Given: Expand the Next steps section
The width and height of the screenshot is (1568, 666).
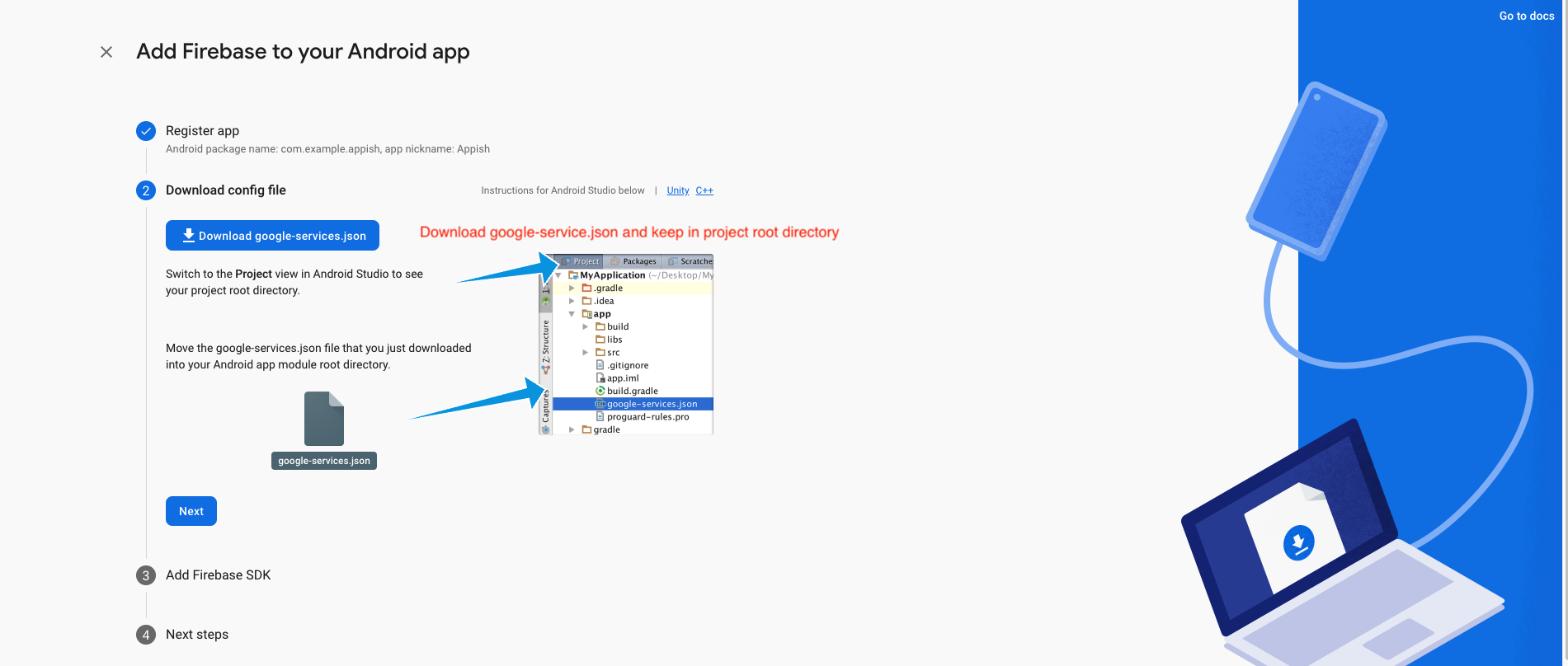Looking at the screenshot, I should tap(197, 634).
